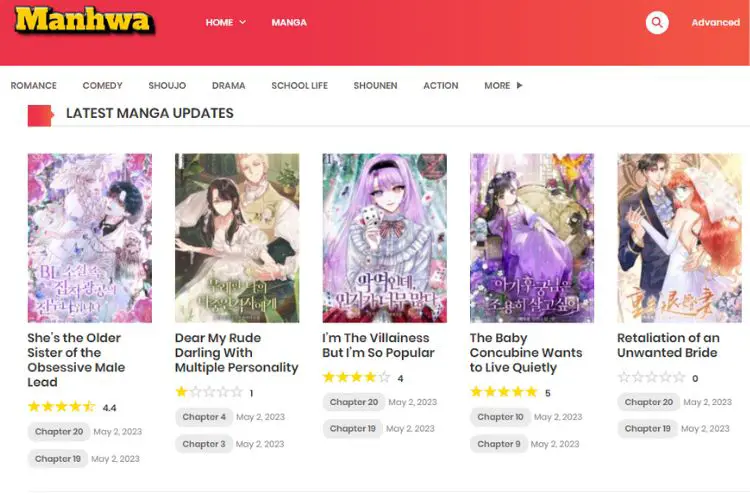750x499 pixels.
Task: Open the Retaliation of an Unwanted Bride cover
Action: (679, 238)
